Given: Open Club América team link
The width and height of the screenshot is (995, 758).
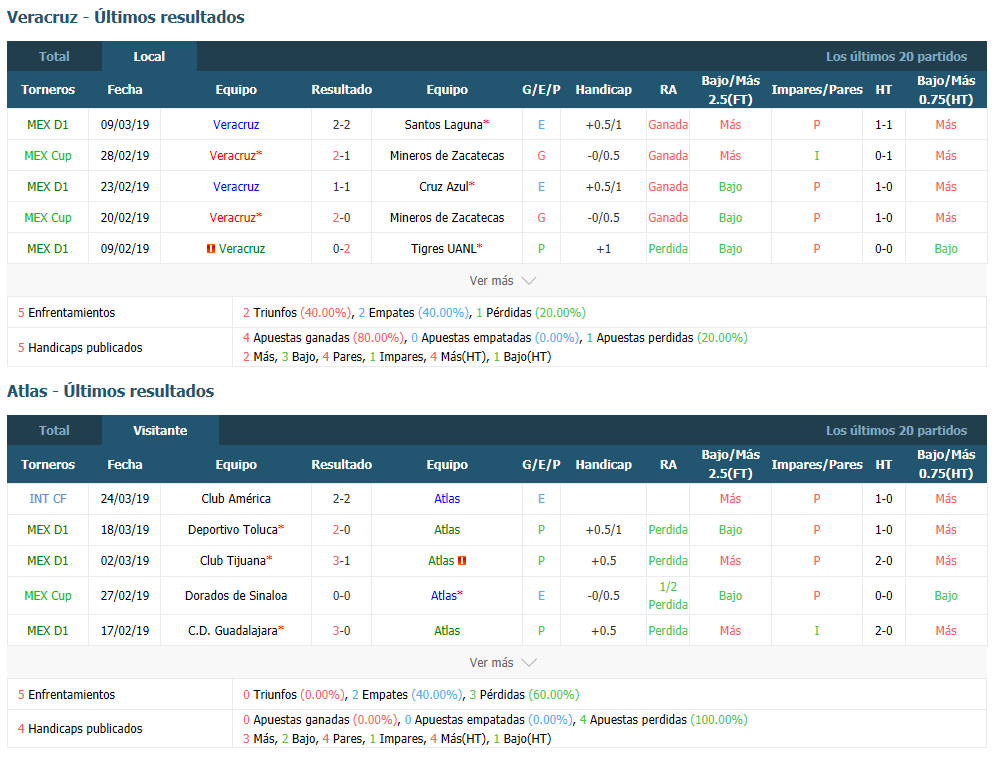Looking at the screenshot, I should pos(236,499).
